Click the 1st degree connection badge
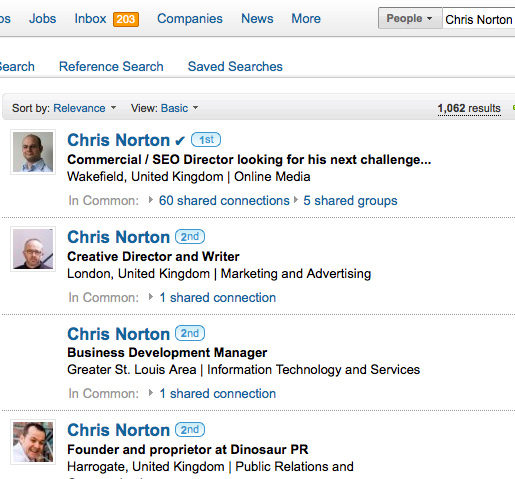The image size is (515, 479). pos(206,140)
